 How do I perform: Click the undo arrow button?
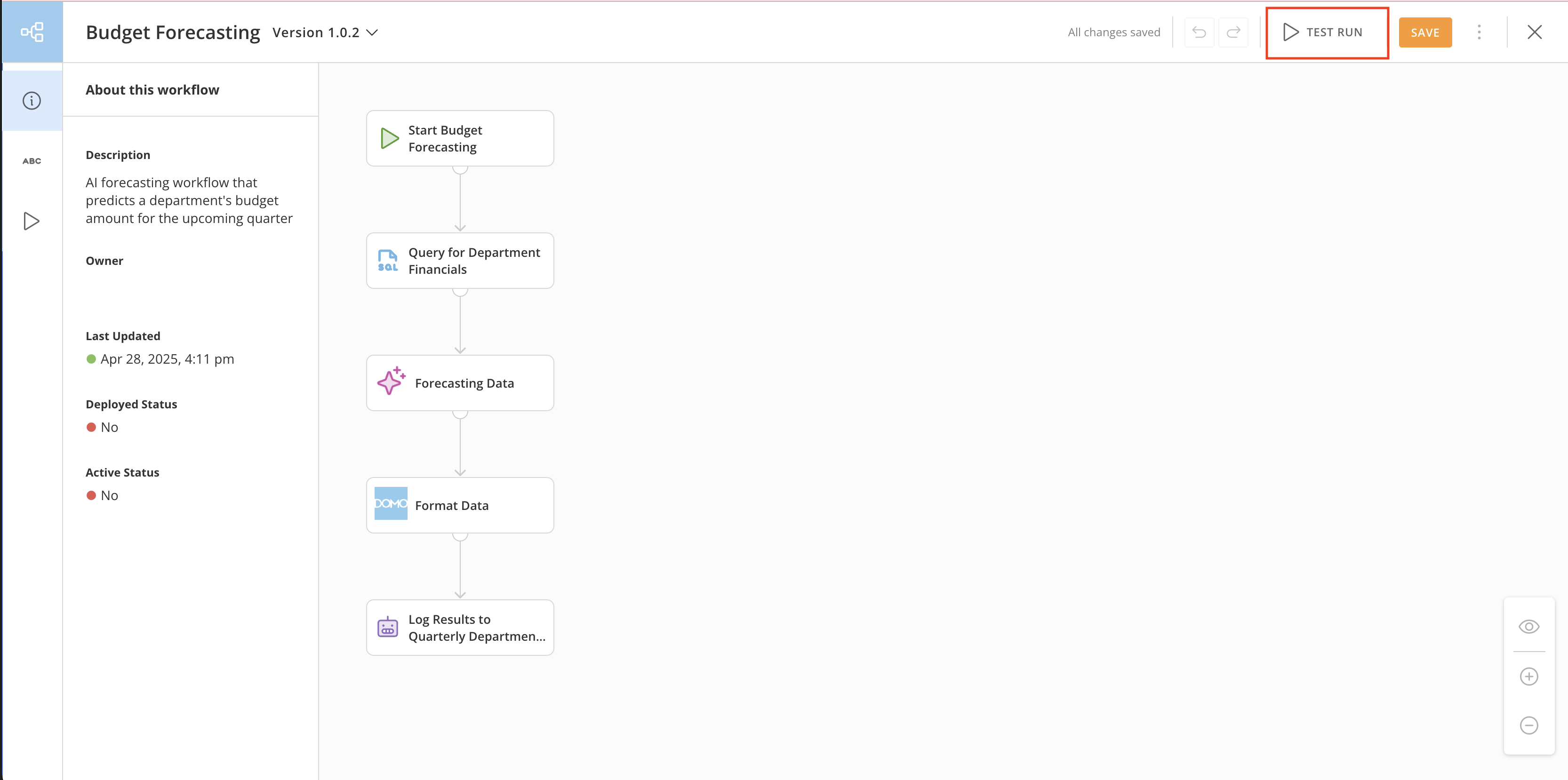click(x=1199, y=32)
